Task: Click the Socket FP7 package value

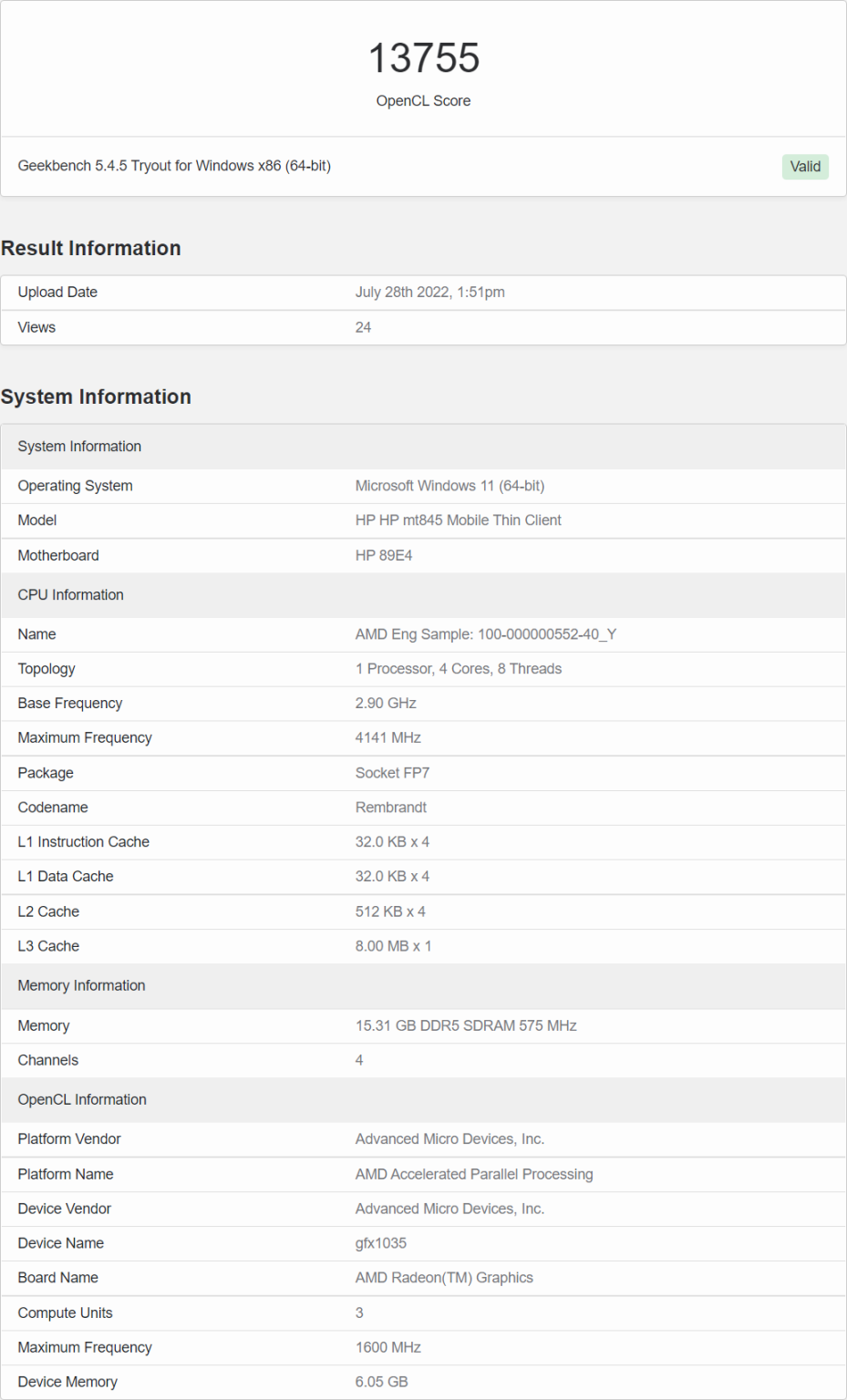Action: tap(392, 773)
